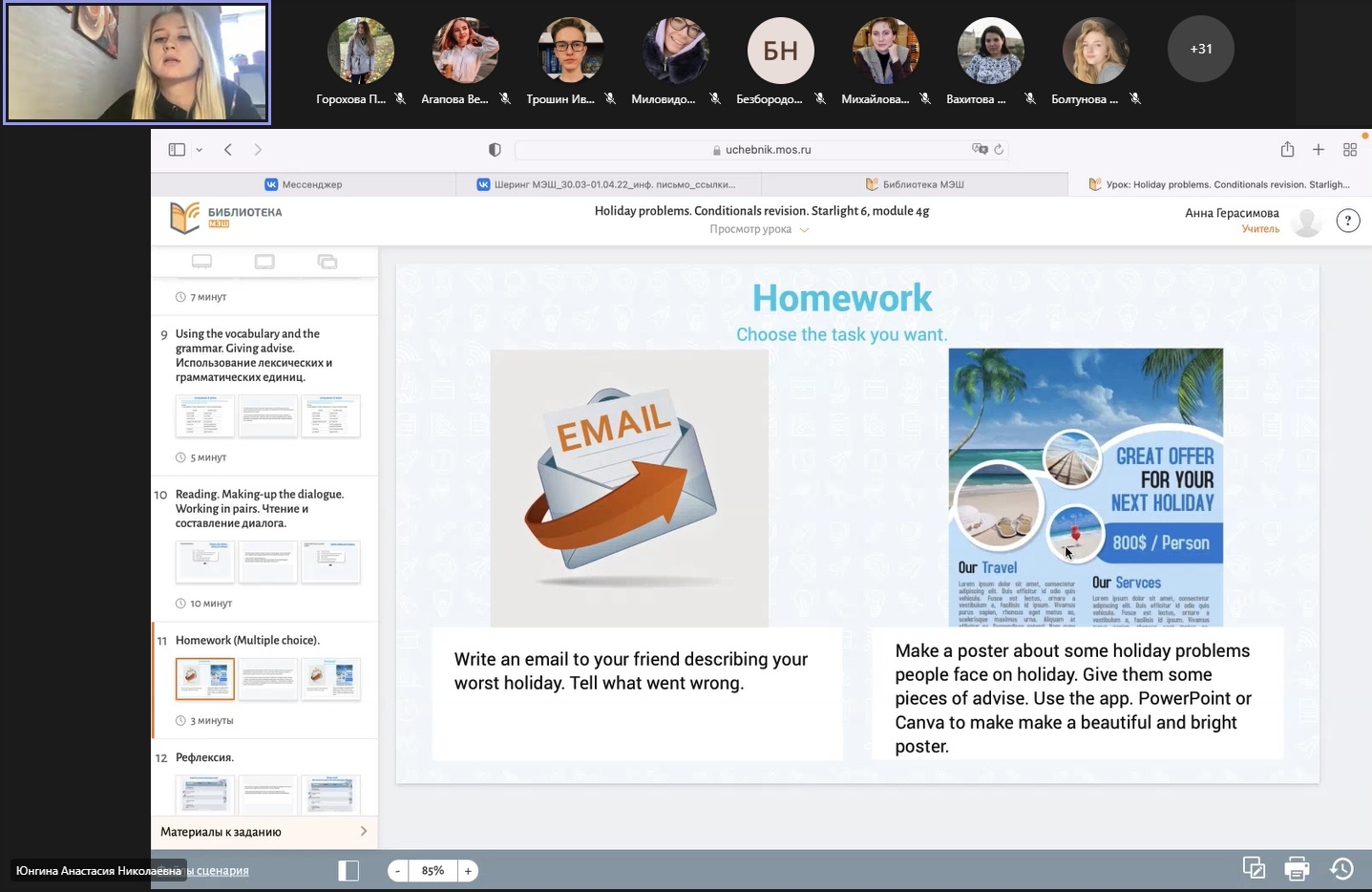Click the privacy shield icon
1372x892 pixels.
click(495, 150)
